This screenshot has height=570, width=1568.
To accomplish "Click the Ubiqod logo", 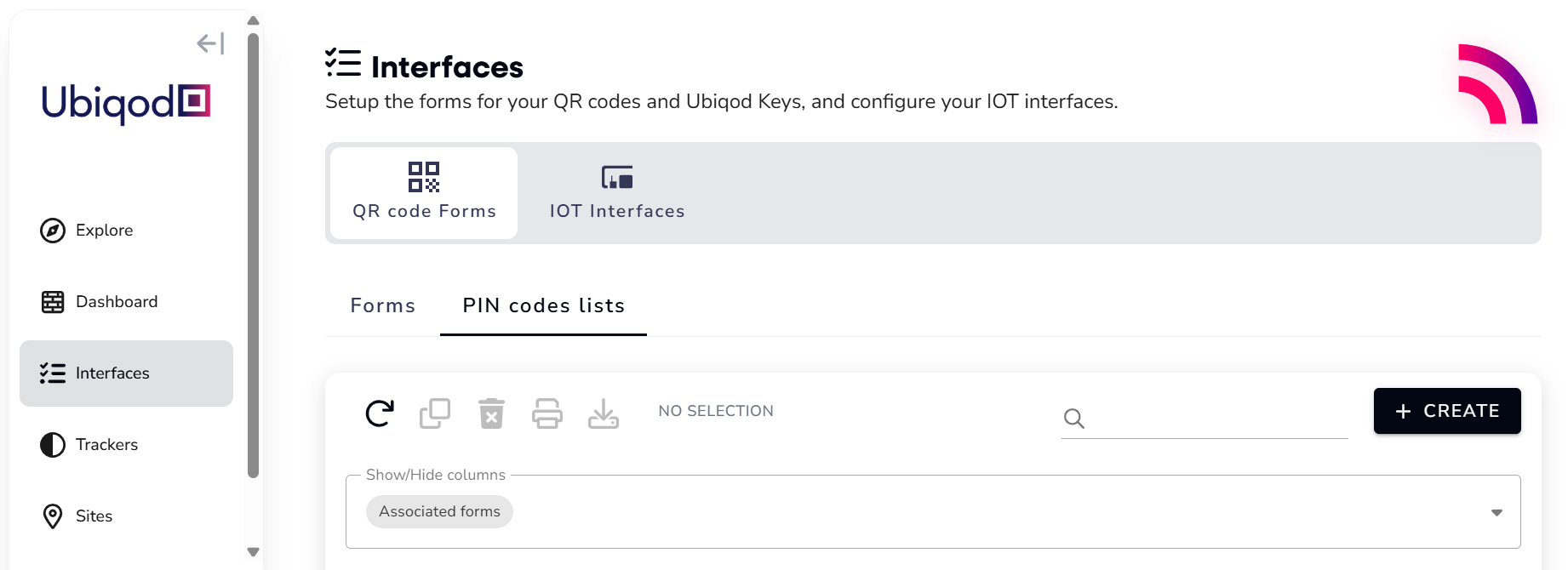I will (124, 103).
